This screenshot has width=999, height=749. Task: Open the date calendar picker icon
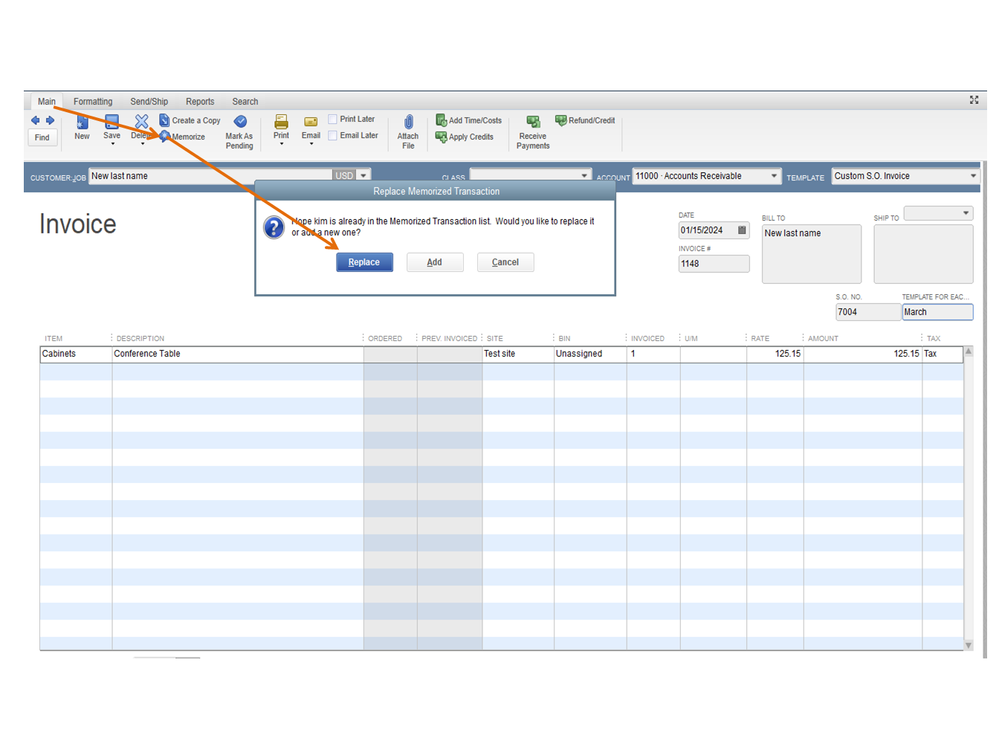[742, 230]
